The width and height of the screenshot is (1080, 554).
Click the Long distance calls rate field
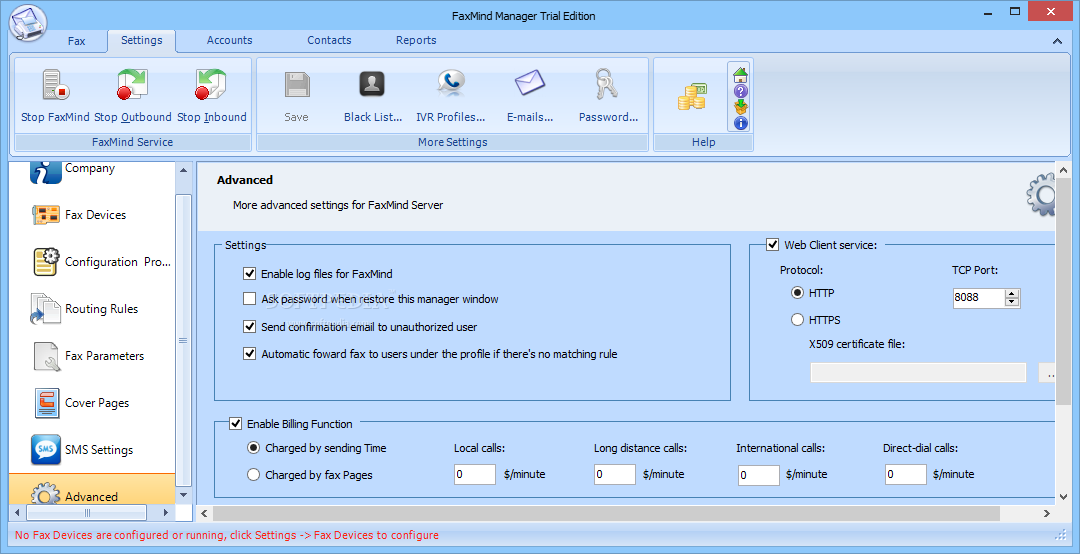[x=614, y=474]
